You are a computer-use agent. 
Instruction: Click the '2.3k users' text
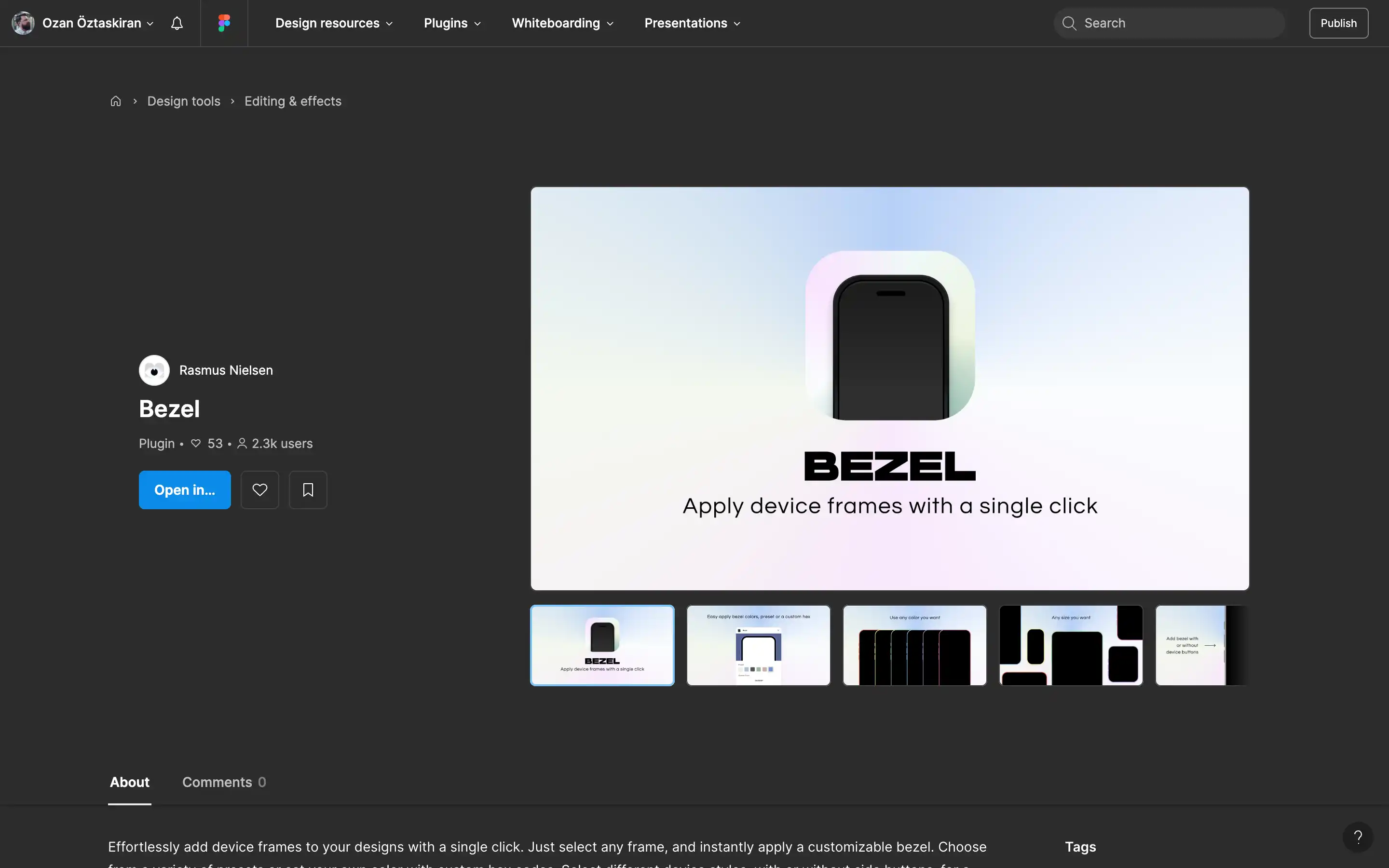(x=282, y=444)
